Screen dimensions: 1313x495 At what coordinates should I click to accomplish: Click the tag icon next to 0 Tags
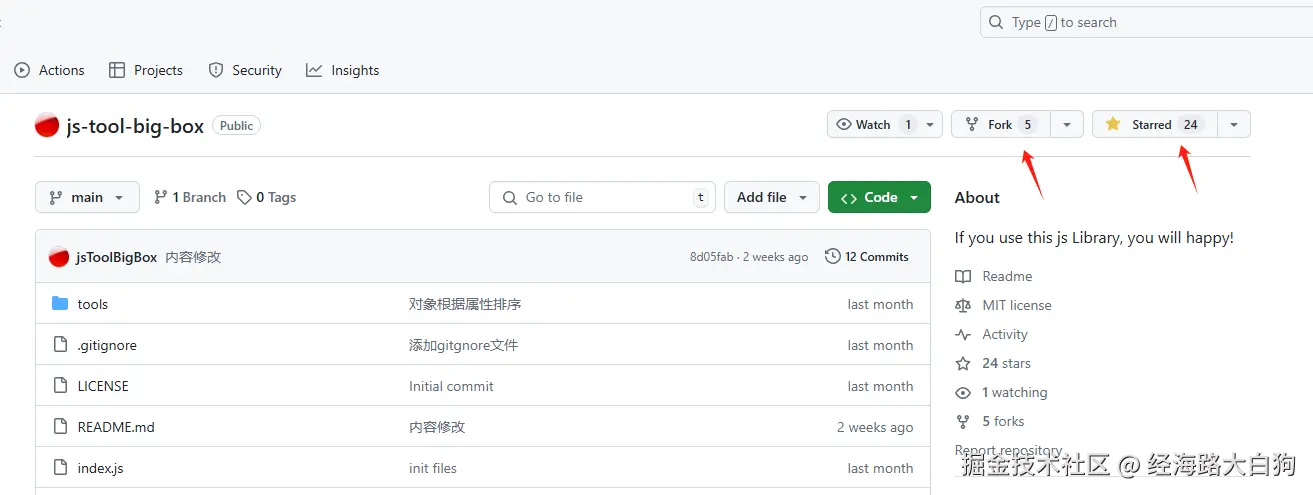[244, 197]
